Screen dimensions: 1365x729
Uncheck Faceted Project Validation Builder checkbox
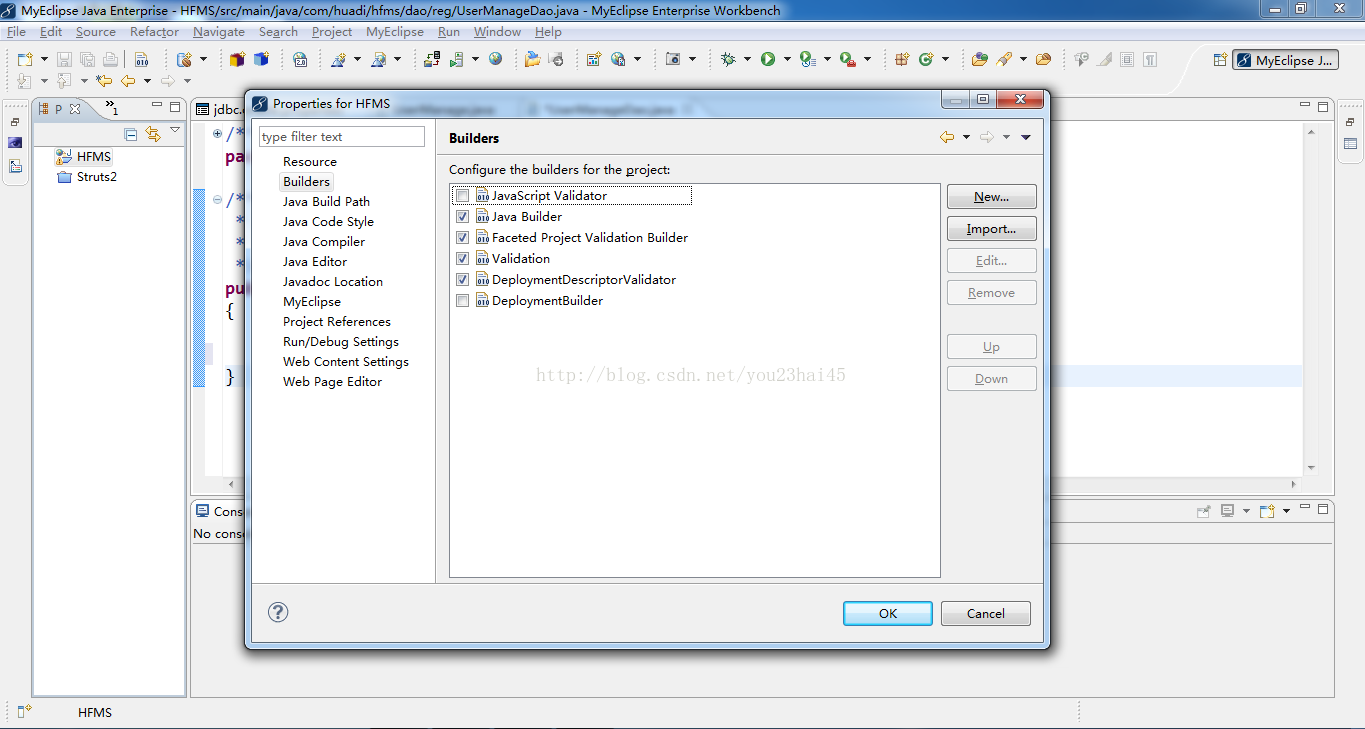[462, 238]
